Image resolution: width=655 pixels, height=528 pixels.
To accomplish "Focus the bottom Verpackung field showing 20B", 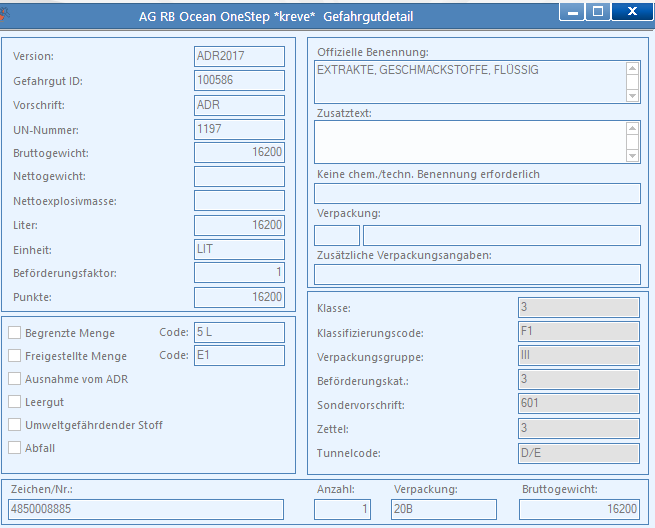I will pos(444,509).
